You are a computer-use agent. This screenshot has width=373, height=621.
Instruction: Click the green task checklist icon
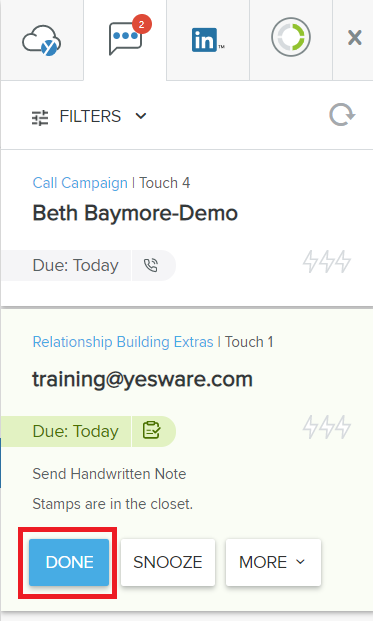(x=151, y=431)
